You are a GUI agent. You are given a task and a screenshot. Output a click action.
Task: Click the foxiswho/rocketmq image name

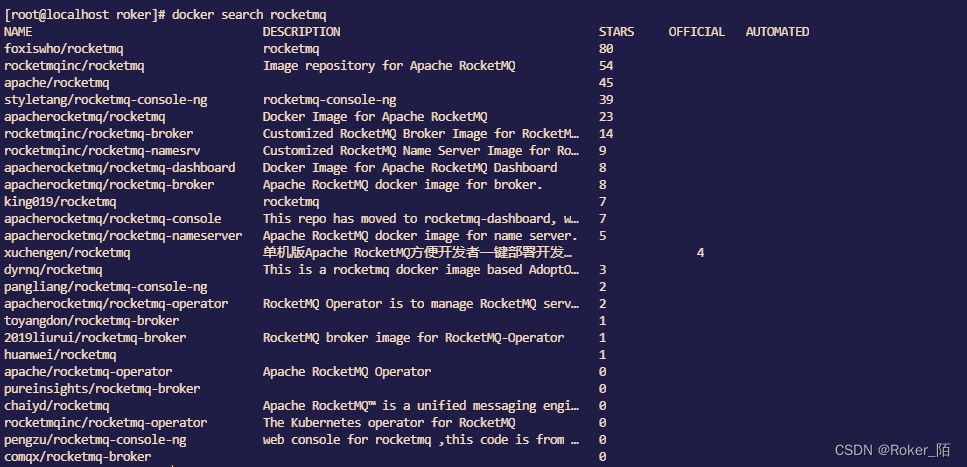tap(64, 49)
